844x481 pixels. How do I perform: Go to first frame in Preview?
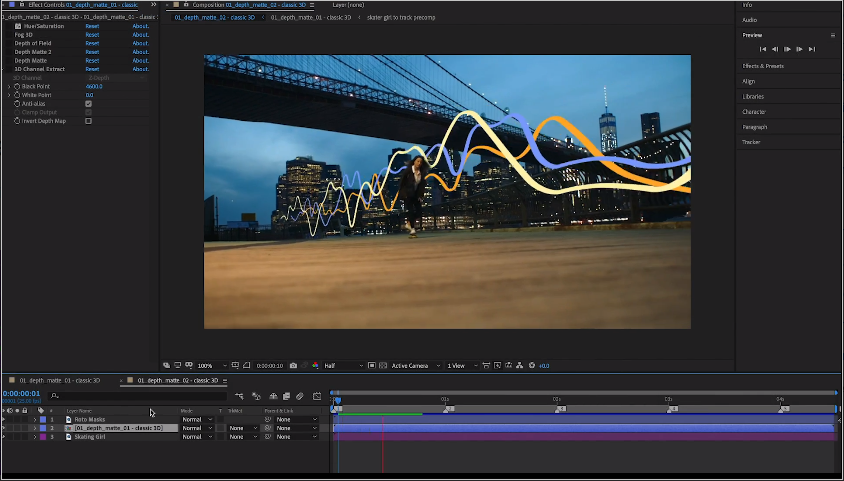click(x=763, y=49)
